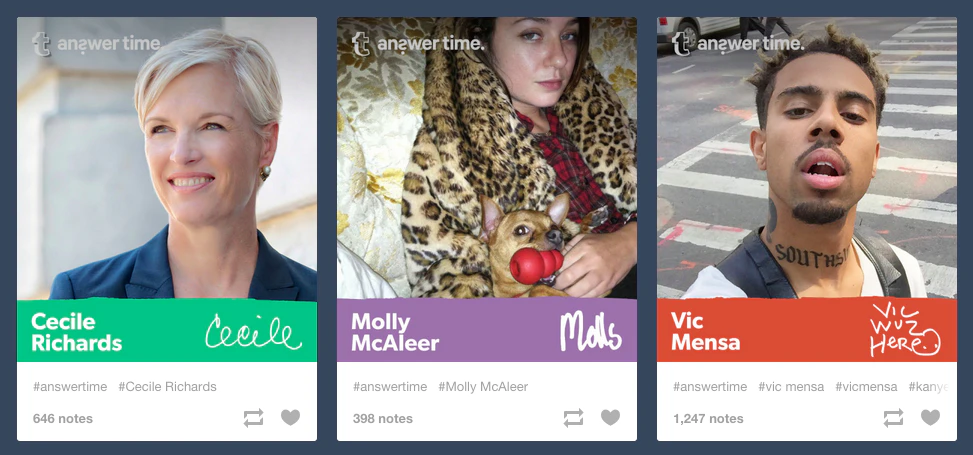Click Tumblr logo on Cecile Richards card
Image resolution: width=973 pixels, height=455 pixels.
pos(41,44)
